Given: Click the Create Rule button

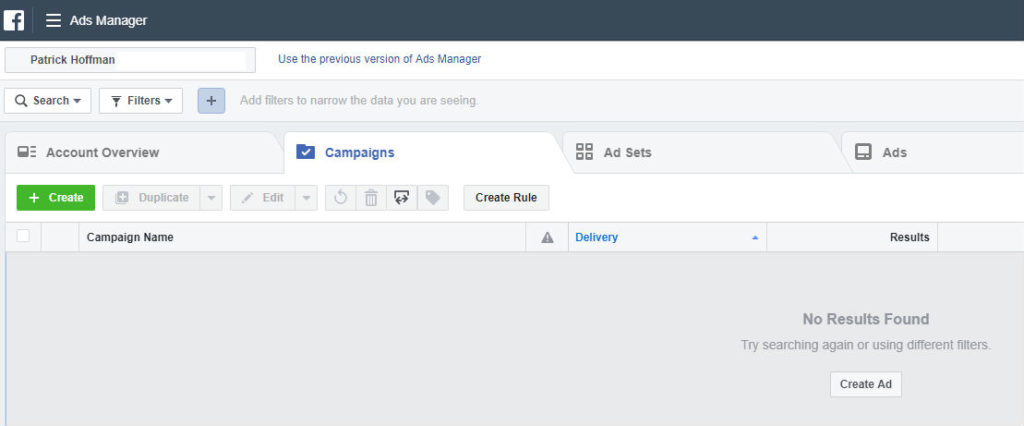Looking at the screenshot, I should point(506,197).
